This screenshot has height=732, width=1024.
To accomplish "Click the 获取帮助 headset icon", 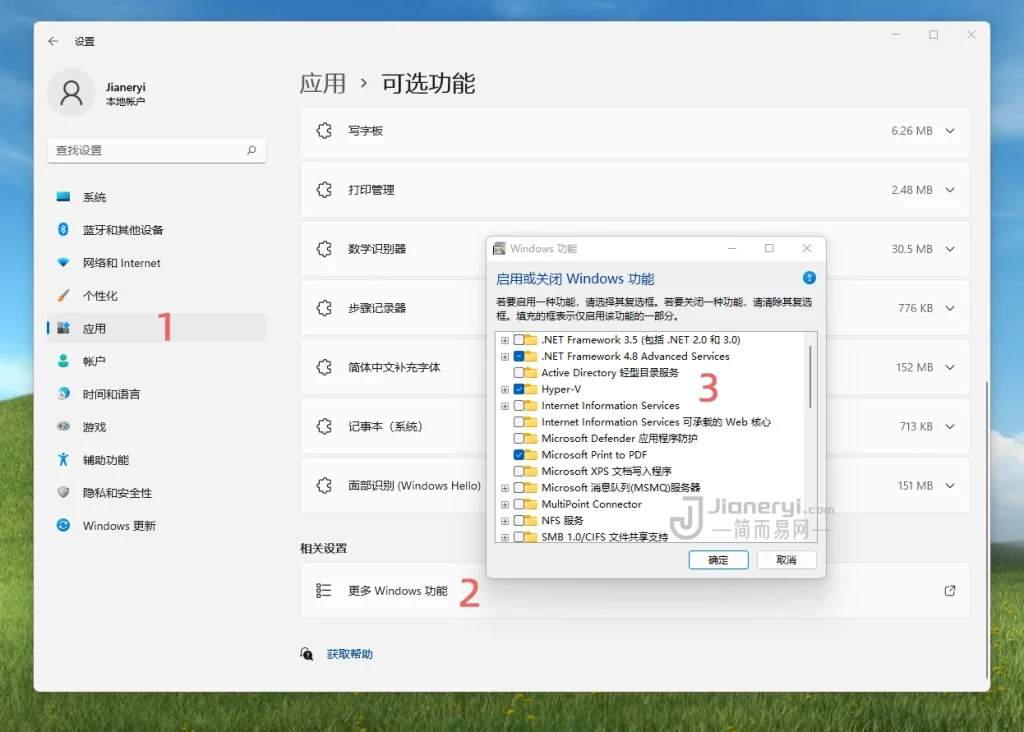I will pos(307,654).
